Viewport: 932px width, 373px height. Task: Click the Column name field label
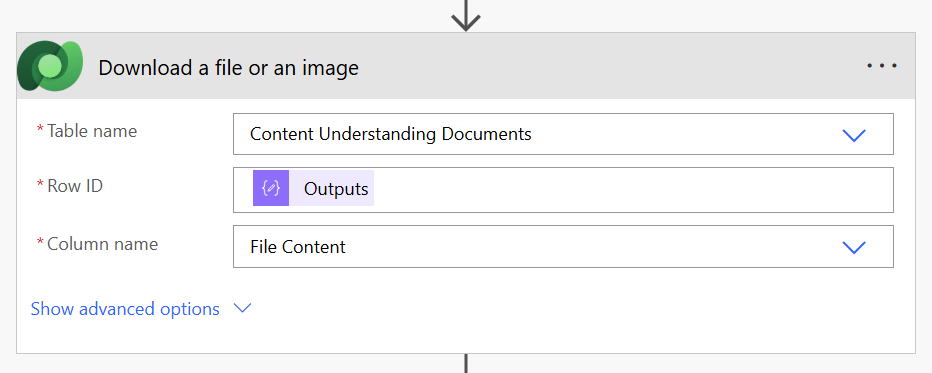click(x=102, y=244)
